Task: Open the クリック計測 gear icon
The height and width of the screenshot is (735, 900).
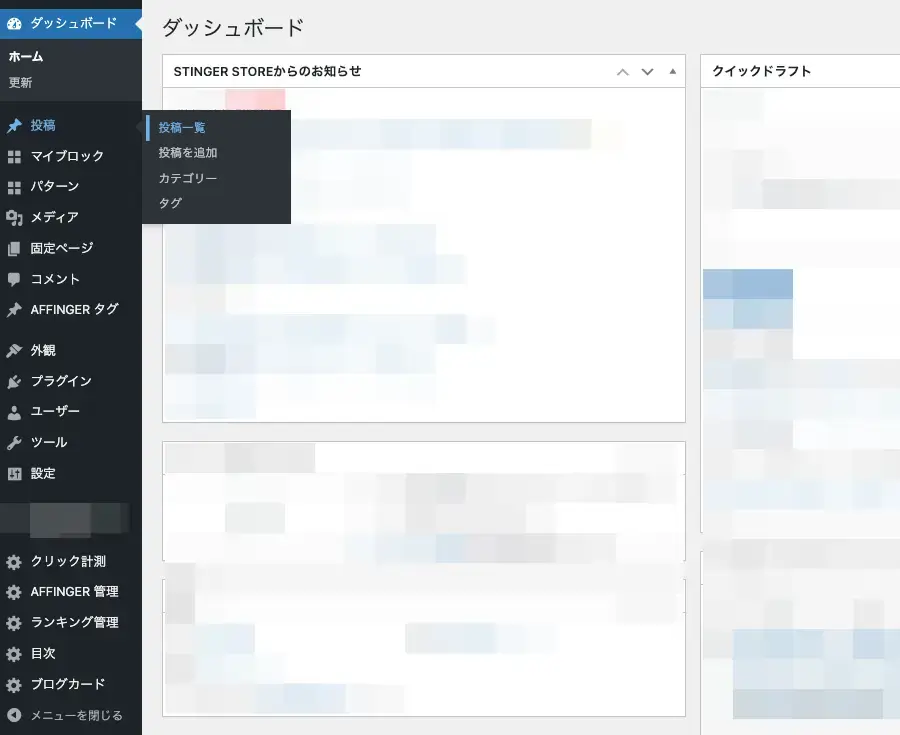Action: (x=14, y=561)
